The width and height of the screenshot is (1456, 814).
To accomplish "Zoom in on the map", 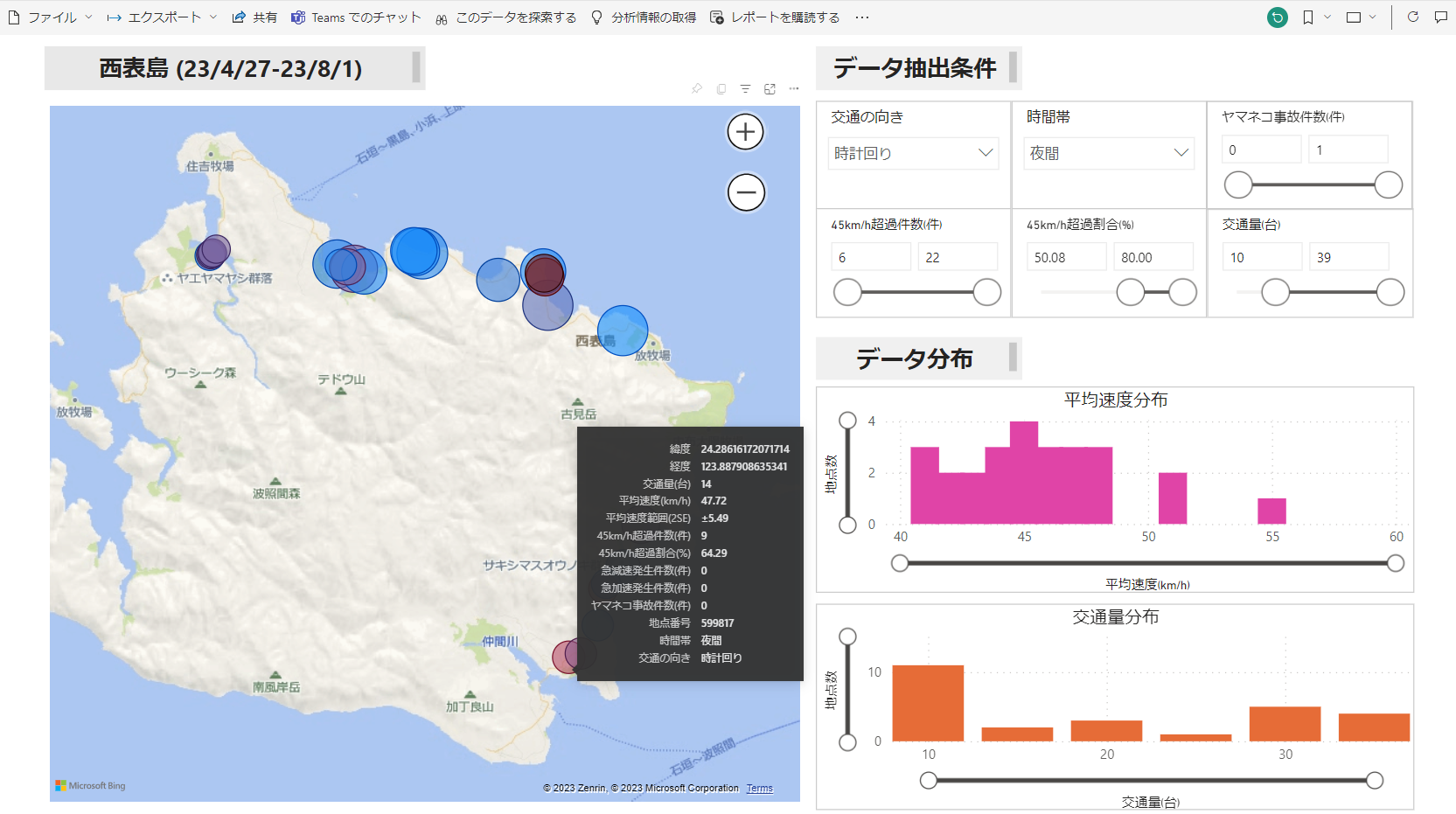I will tap(745, 132).
